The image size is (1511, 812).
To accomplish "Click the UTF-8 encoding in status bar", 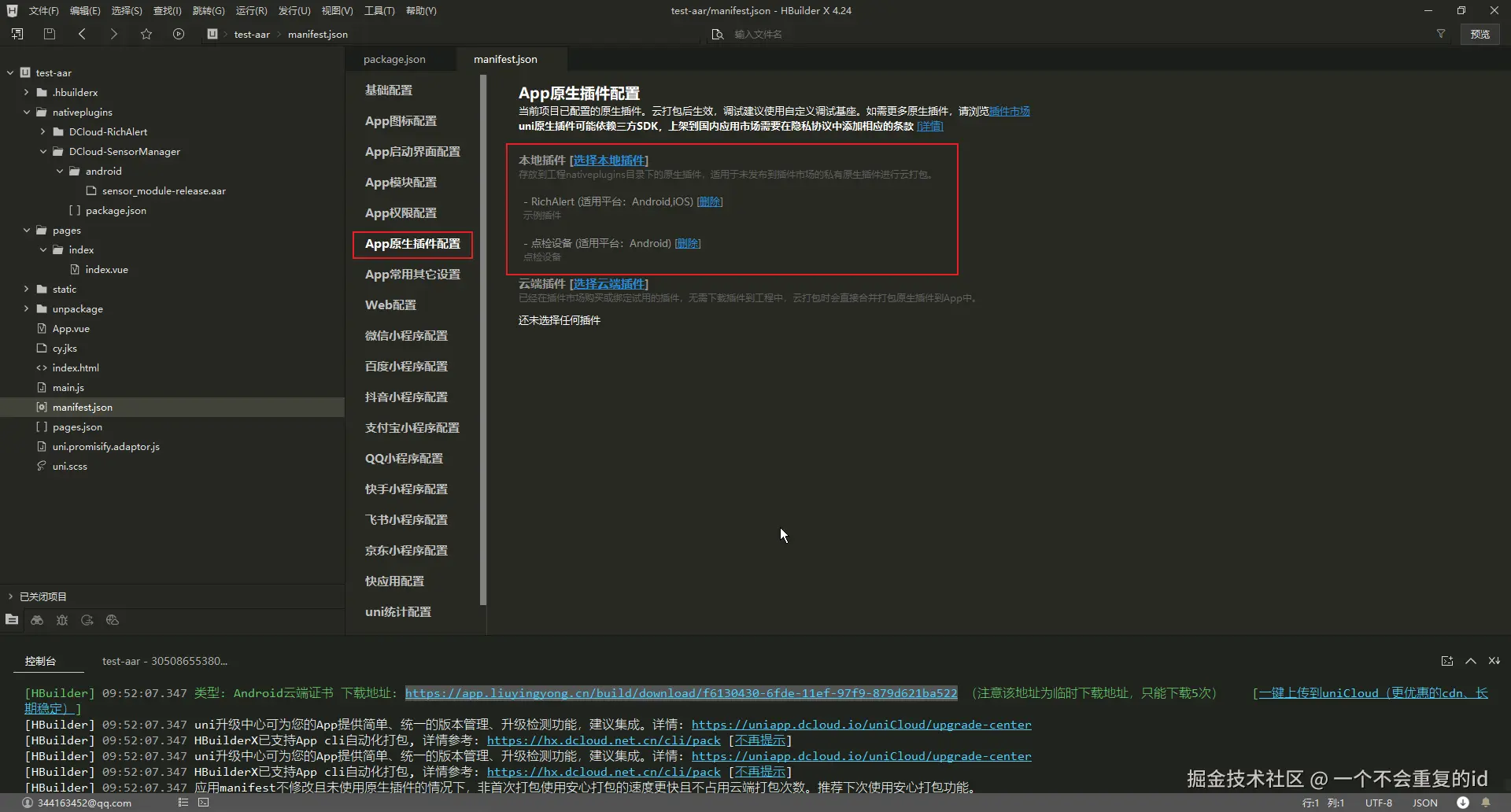I will click(x=1379, y=803).
